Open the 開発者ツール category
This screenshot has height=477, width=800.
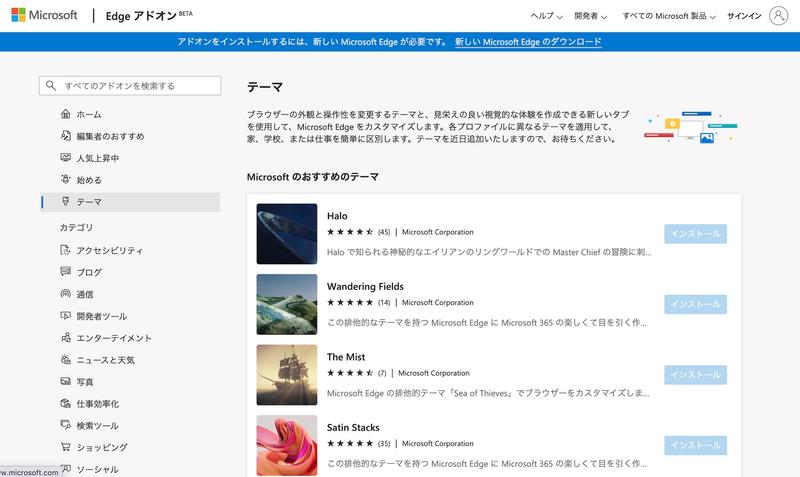[130, 316]
